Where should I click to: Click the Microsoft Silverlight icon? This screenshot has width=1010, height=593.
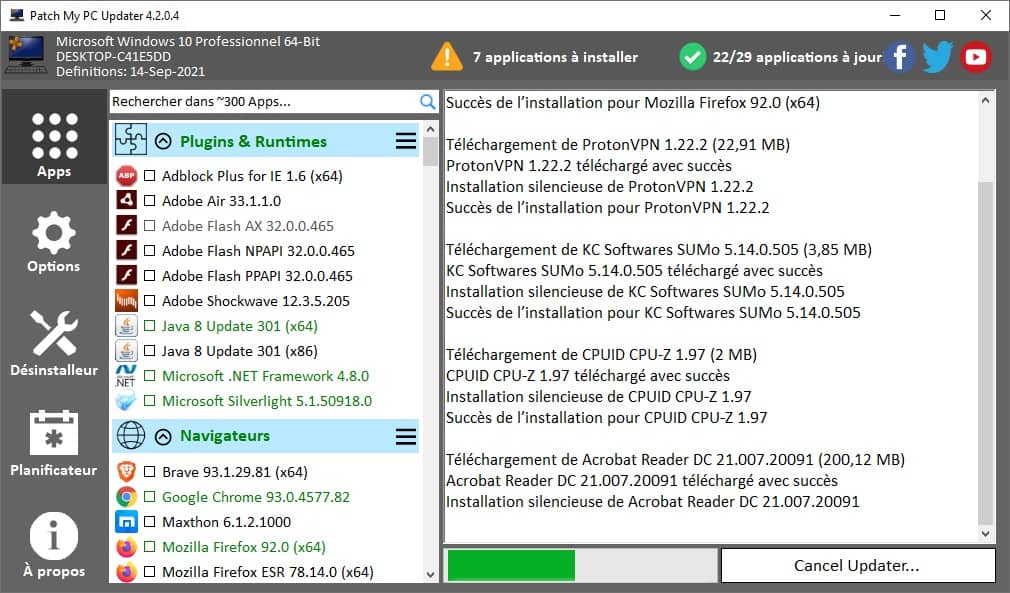126,401
